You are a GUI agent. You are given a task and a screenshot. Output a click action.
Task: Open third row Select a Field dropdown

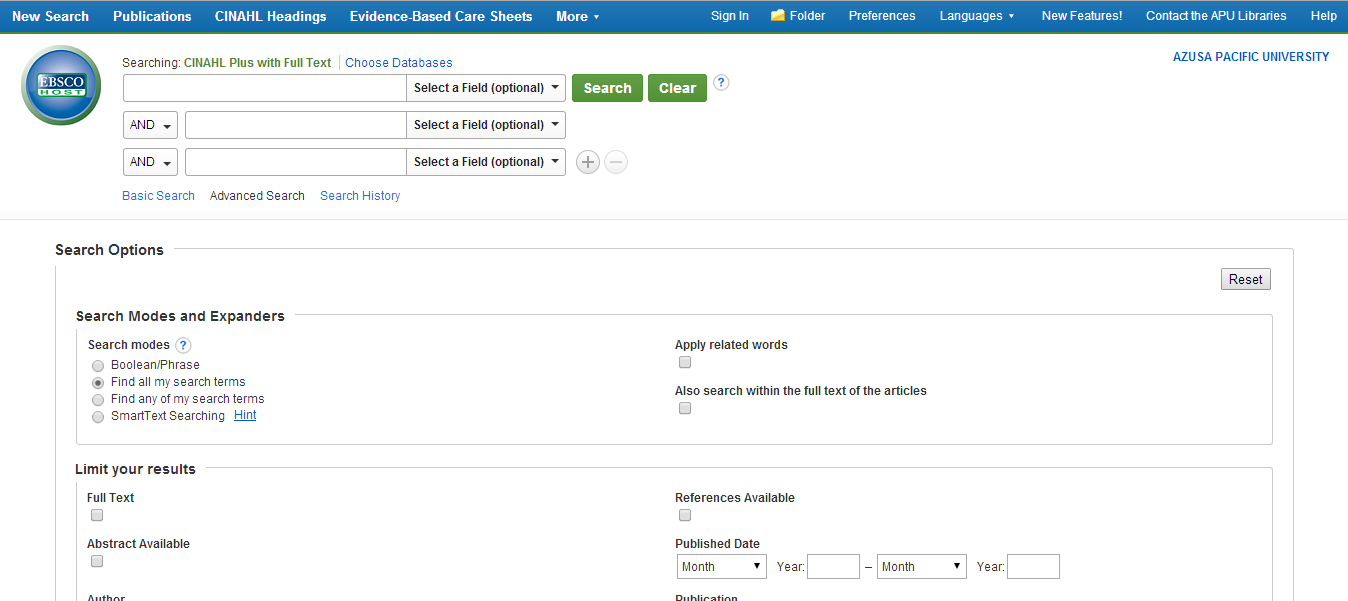[486, 162]
